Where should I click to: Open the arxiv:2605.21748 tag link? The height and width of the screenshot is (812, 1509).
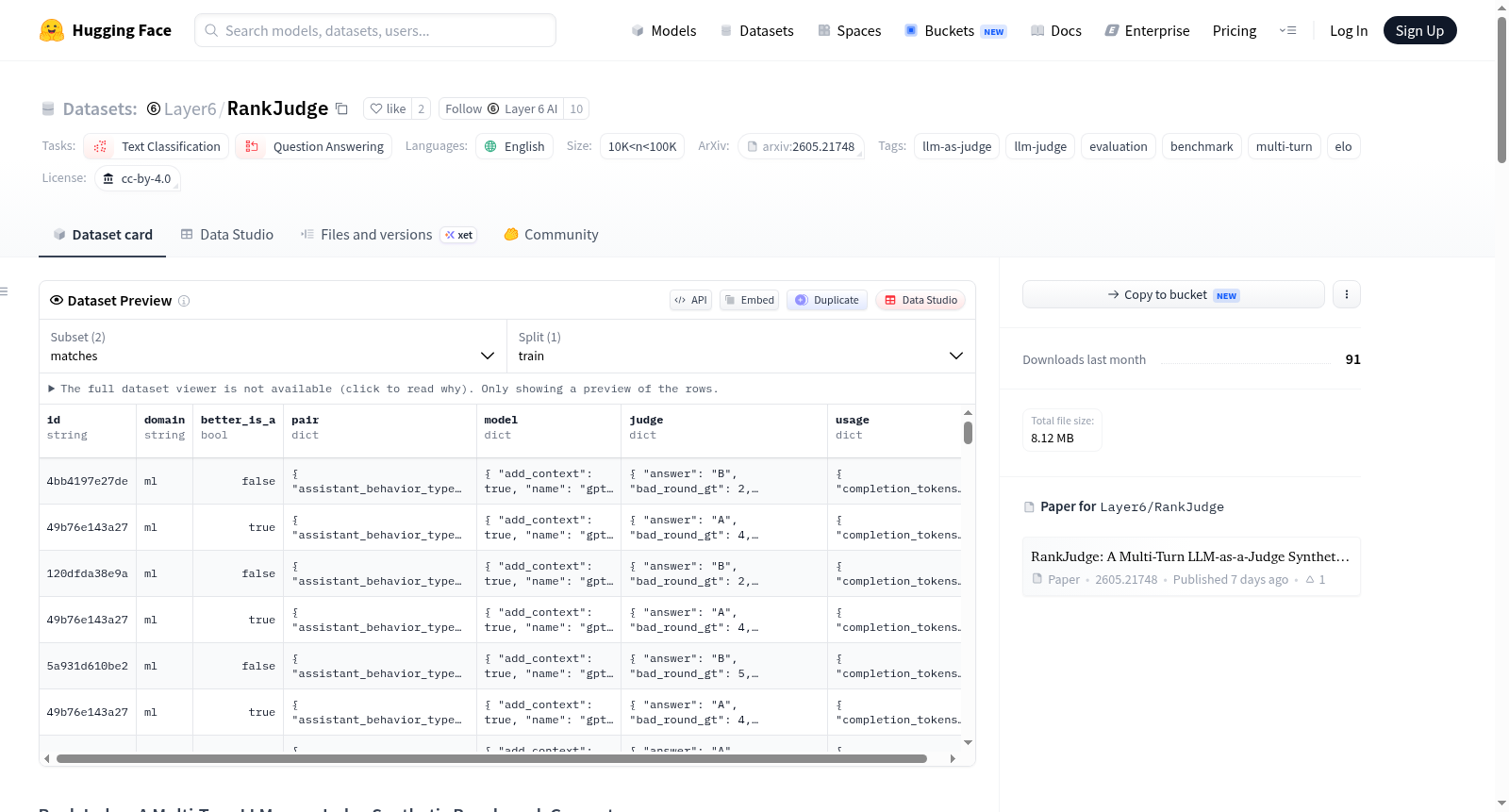[801, 146]
